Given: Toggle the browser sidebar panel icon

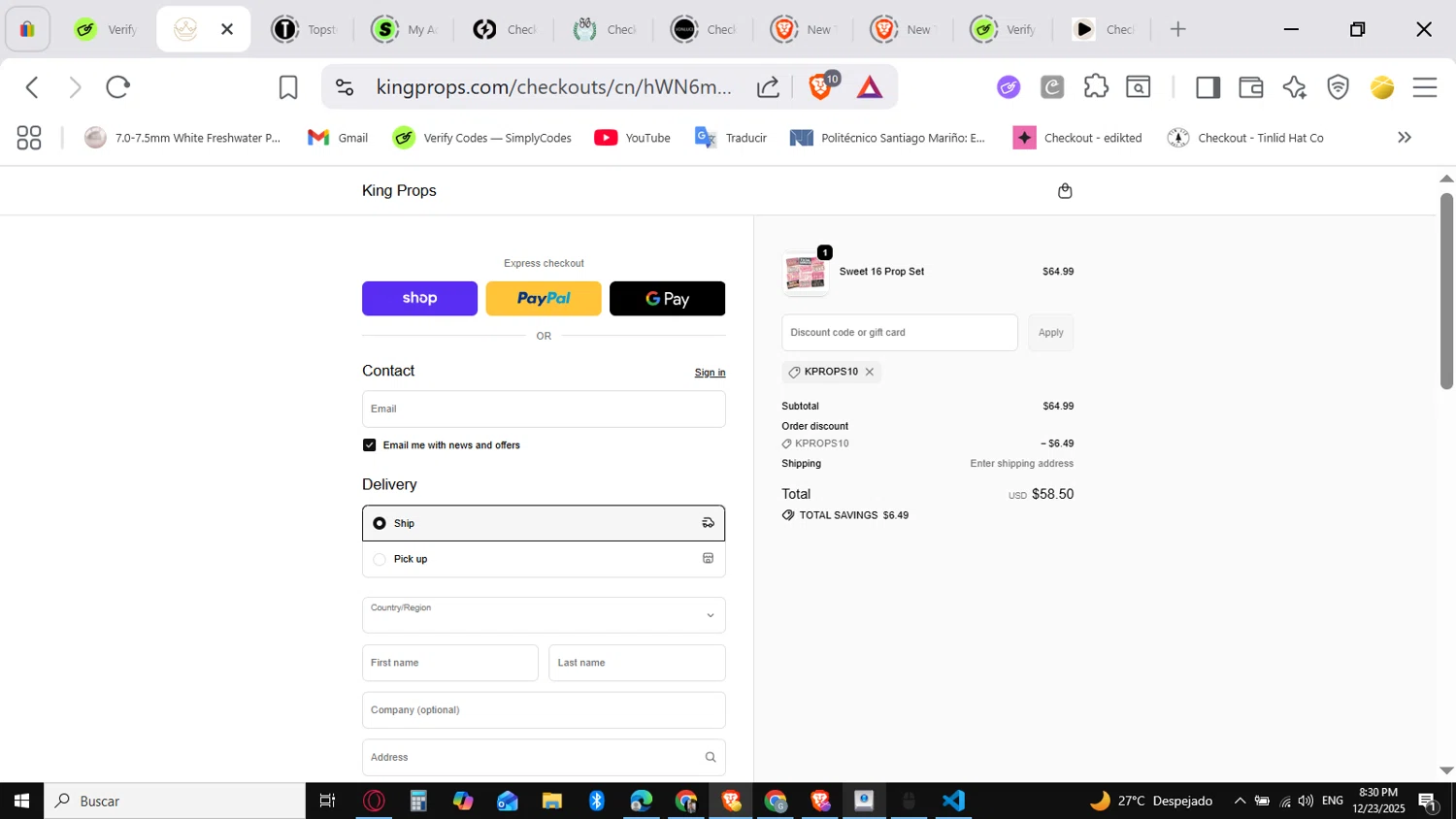Looking at the screenshot, I should tap(1208, 87).
